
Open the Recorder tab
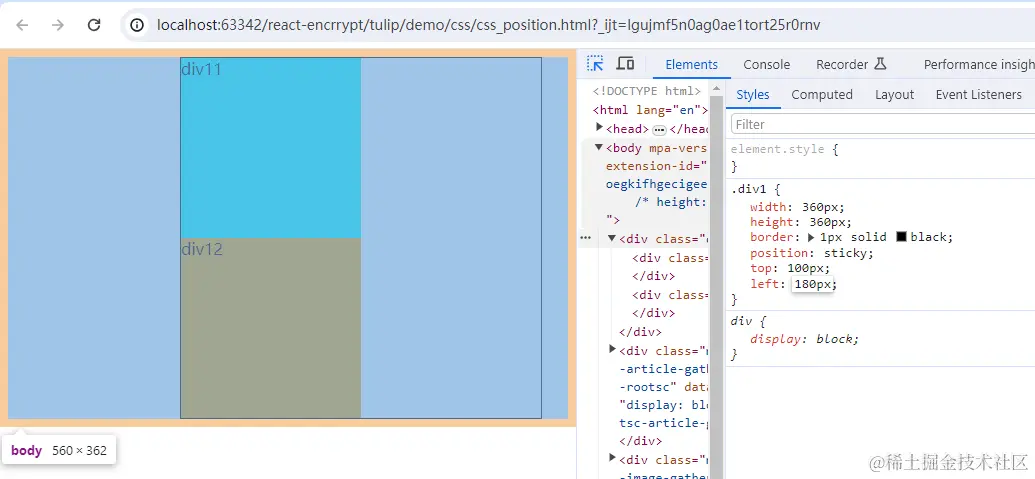coord(851,65)
